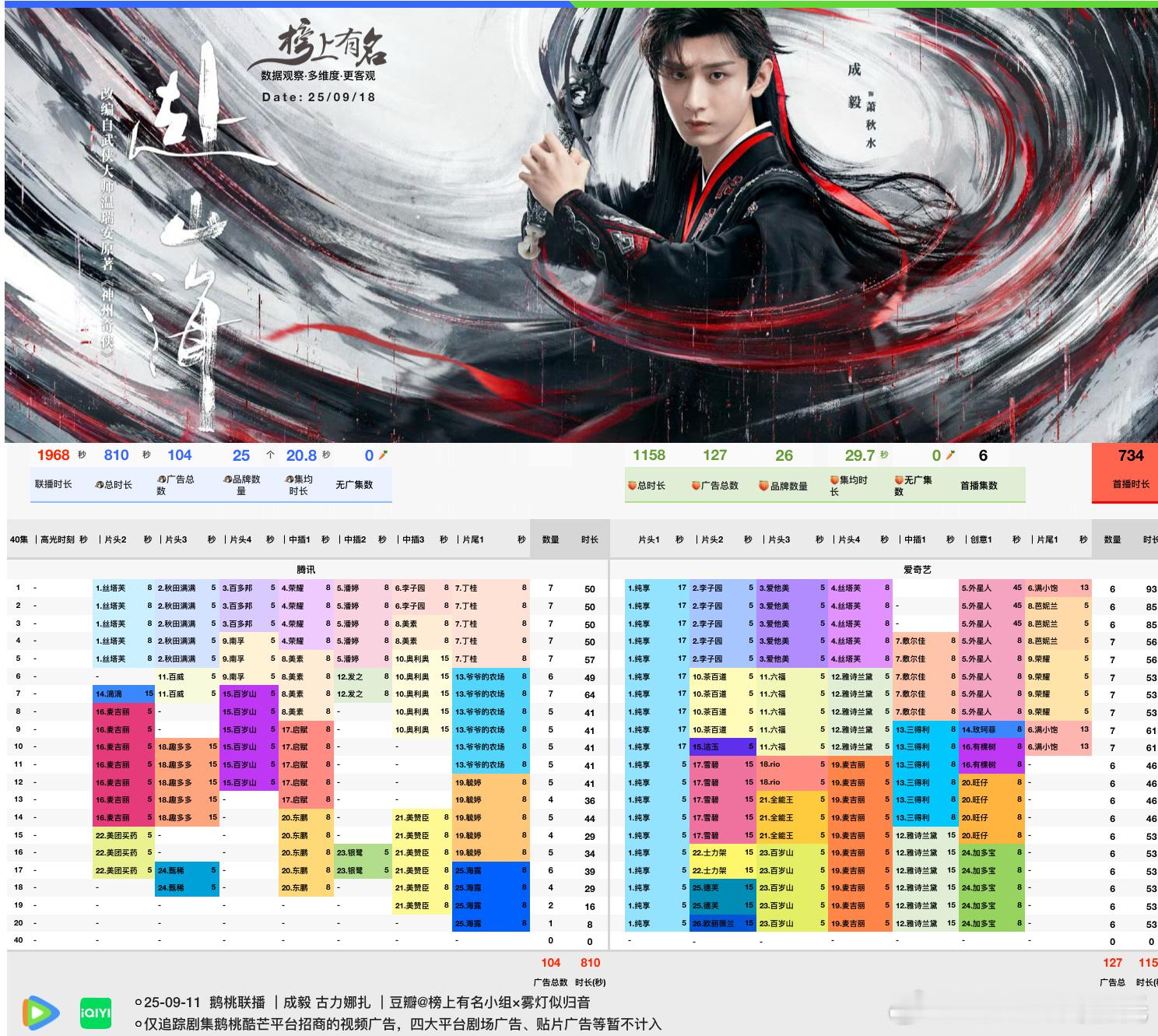This screenshot has width=1158, height=1036.
Task: Click the 14.玫珂菲 cell
Action: coord(991,729)
